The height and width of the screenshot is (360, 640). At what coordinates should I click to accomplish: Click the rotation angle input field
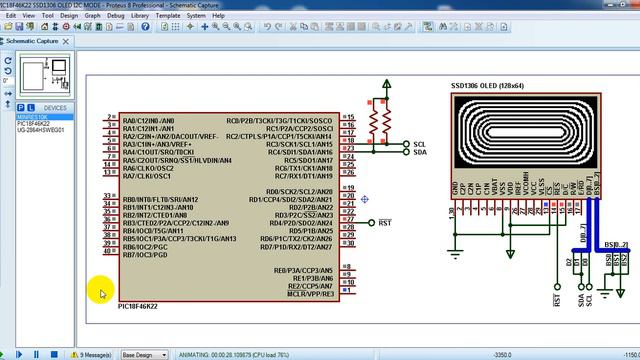(x=8, y=81)
